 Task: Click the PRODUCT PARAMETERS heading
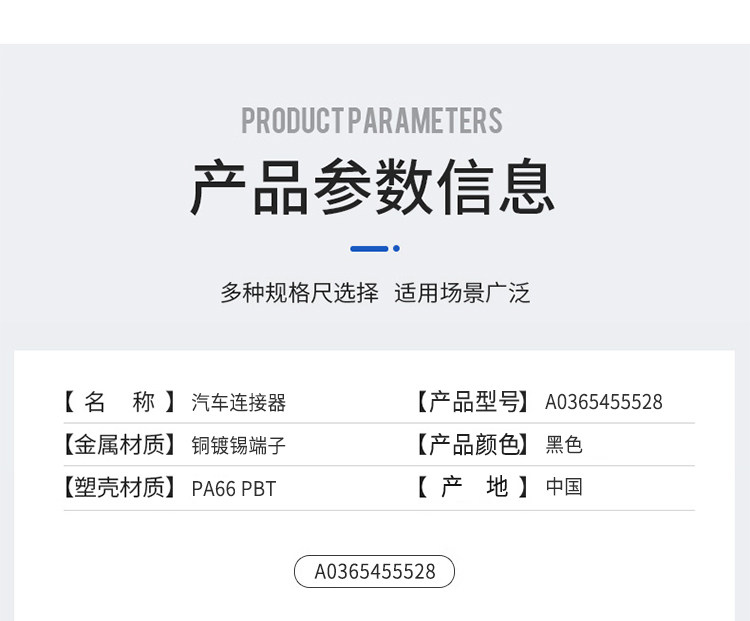(x=372, y=121)
